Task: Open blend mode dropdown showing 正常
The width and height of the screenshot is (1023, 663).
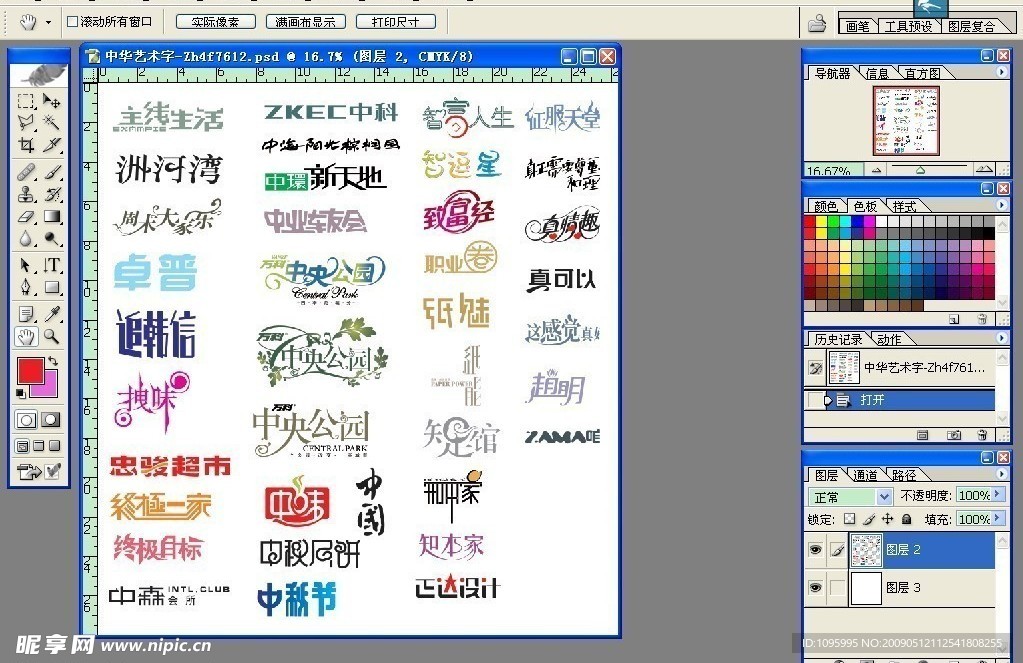Action: point(849,497)
